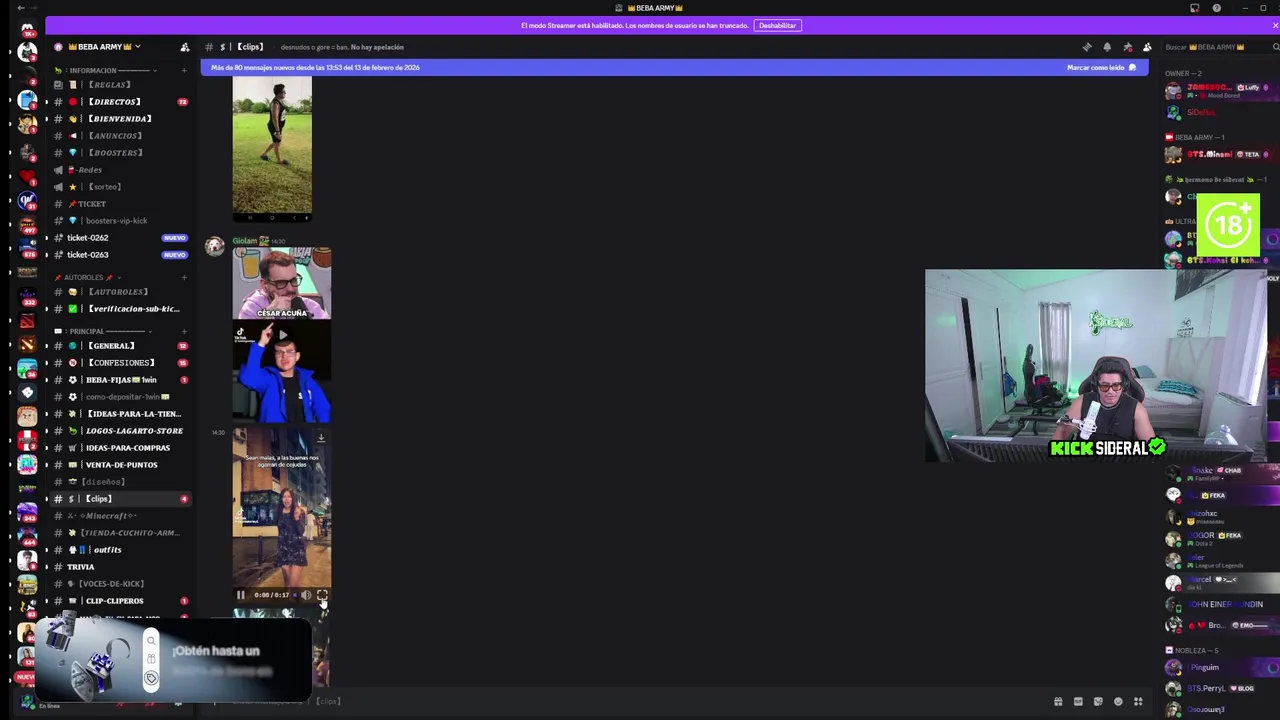The width and height of the screenshot is (1280, 720).
Task: Open the CLIP-CLIPEROS channel
Action: tap(120, 601)
